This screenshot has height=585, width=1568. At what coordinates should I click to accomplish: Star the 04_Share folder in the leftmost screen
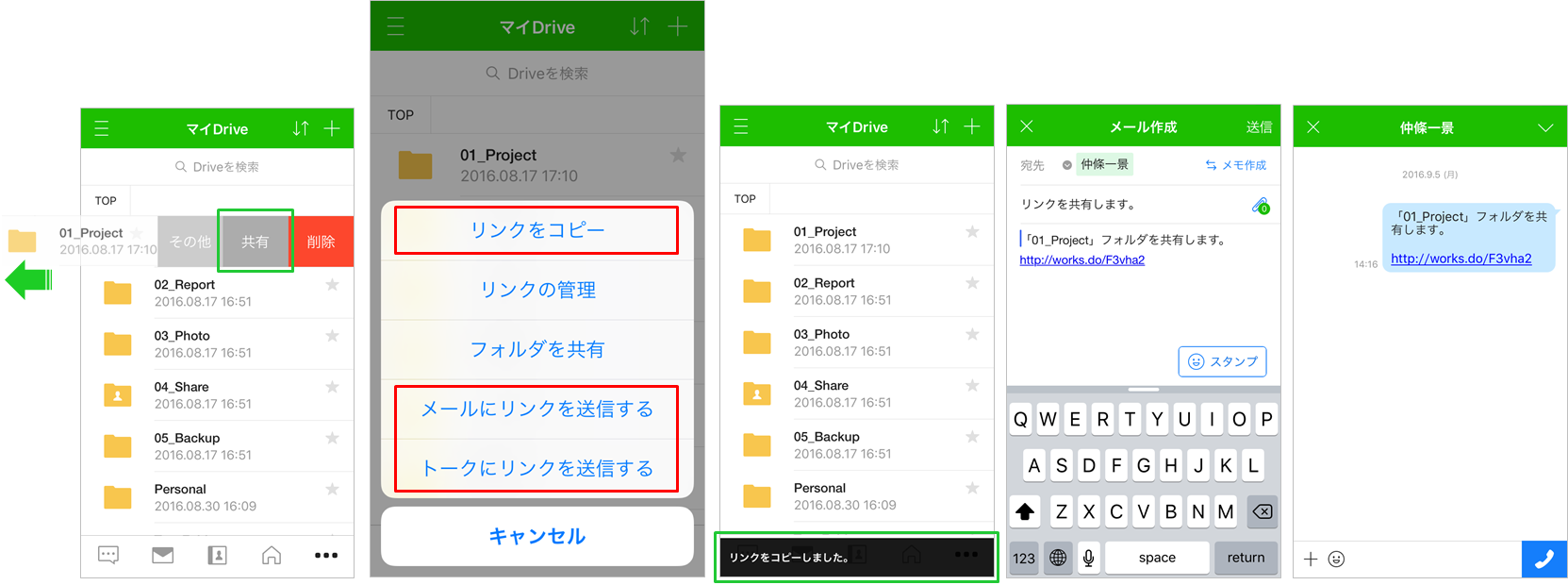point(332,387)
